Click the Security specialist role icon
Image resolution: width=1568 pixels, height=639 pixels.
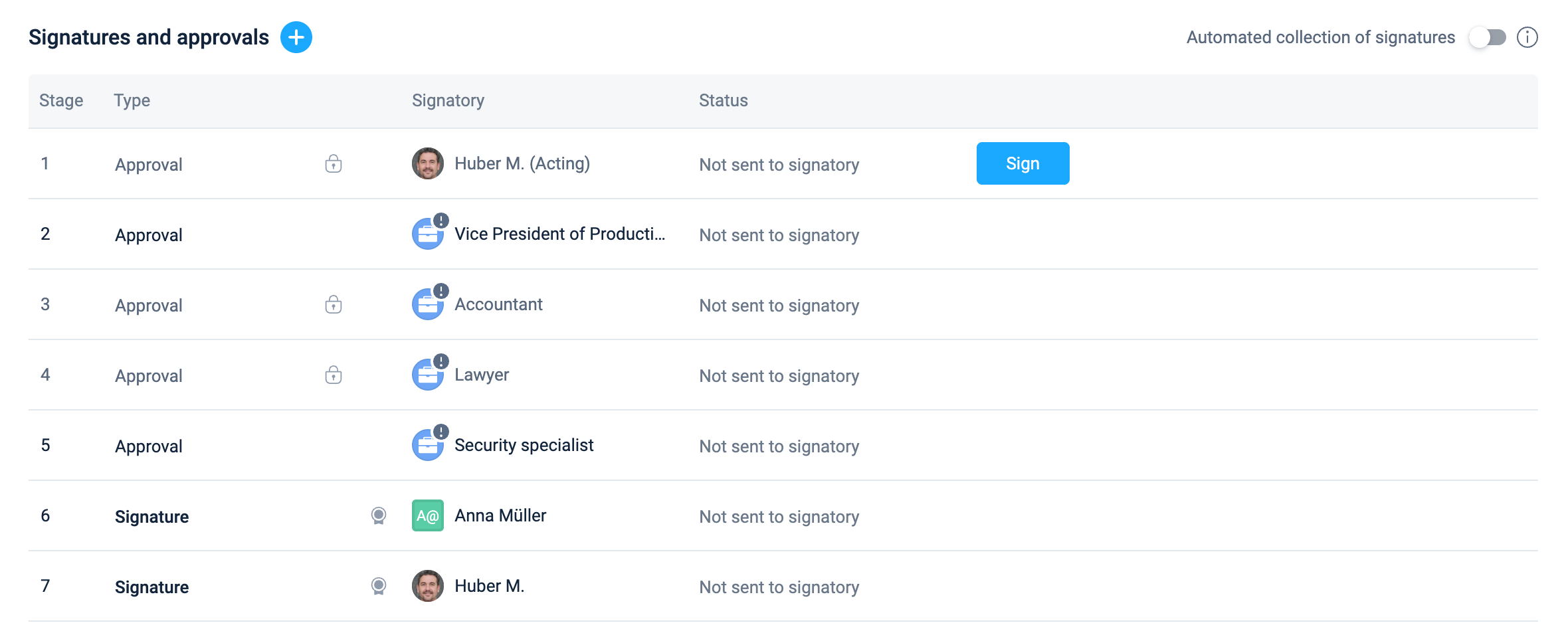point(428,446)
